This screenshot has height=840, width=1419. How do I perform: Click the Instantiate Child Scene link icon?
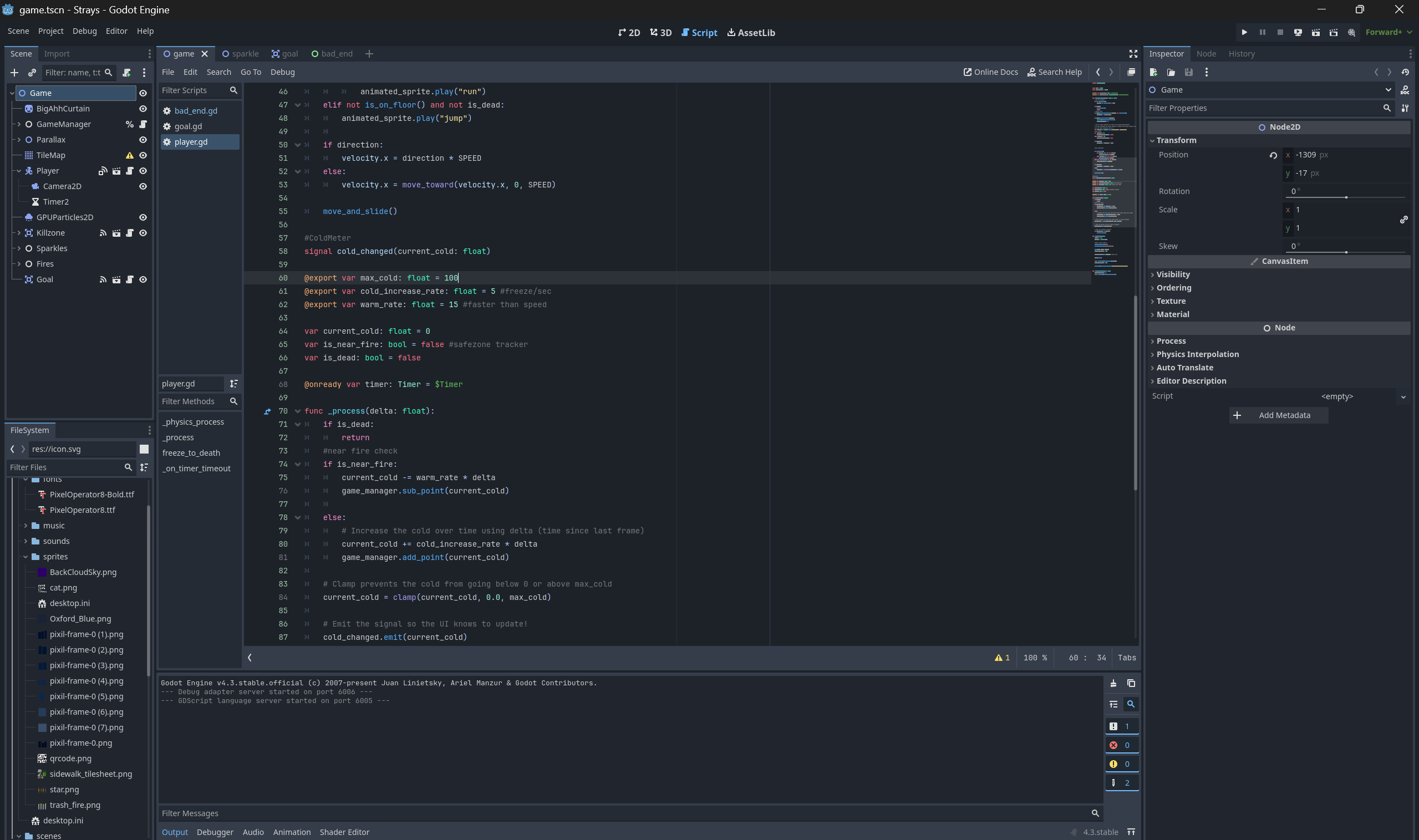(x=32, y=73)
